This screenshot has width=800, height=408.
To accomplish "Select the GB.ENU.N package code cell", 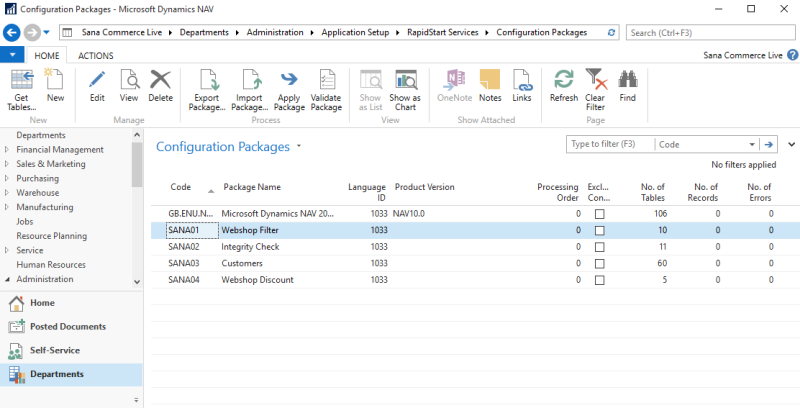I will tap(191, 214).
